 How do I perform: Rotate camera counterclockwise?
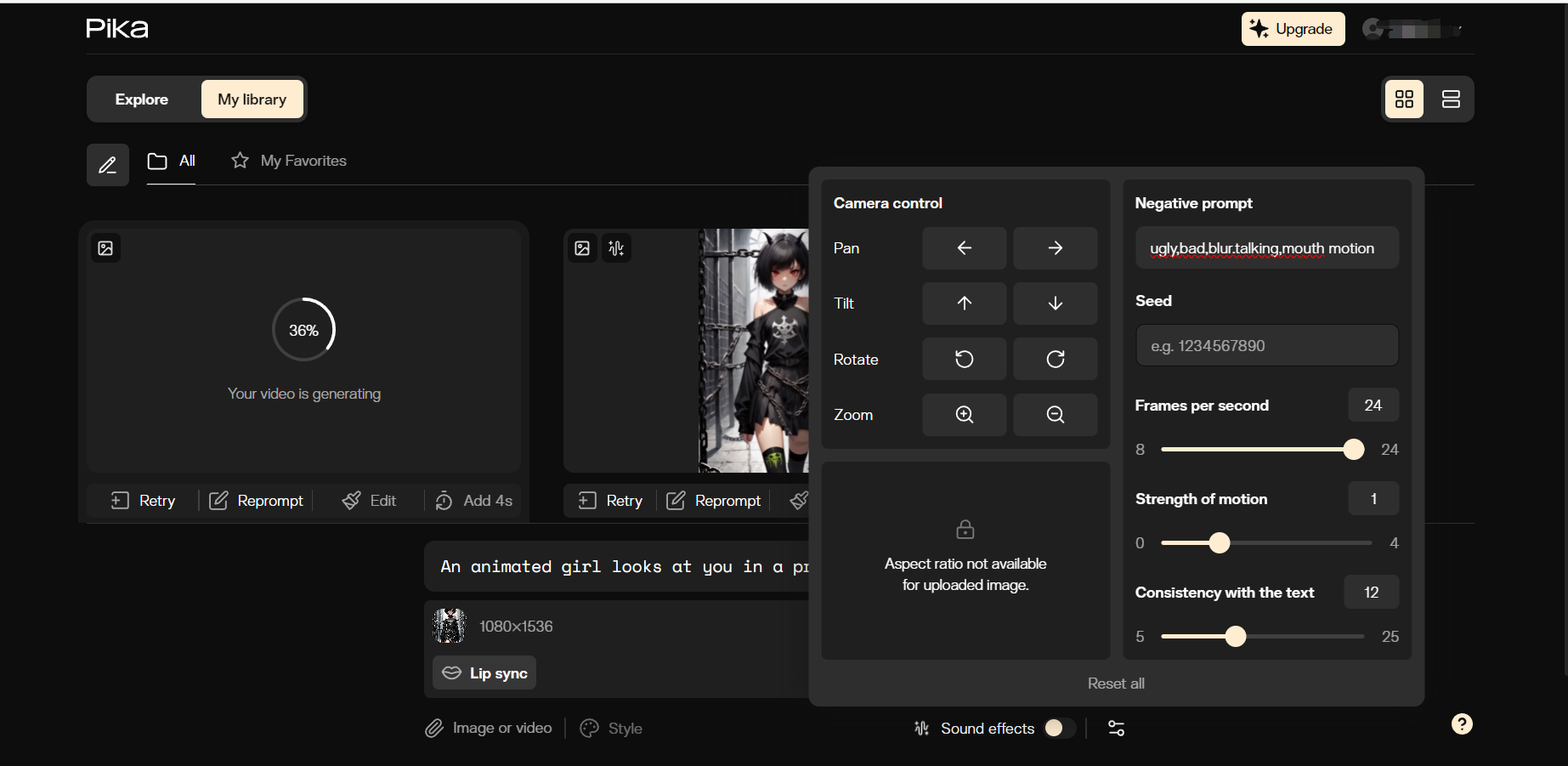[x=964, y=360]
